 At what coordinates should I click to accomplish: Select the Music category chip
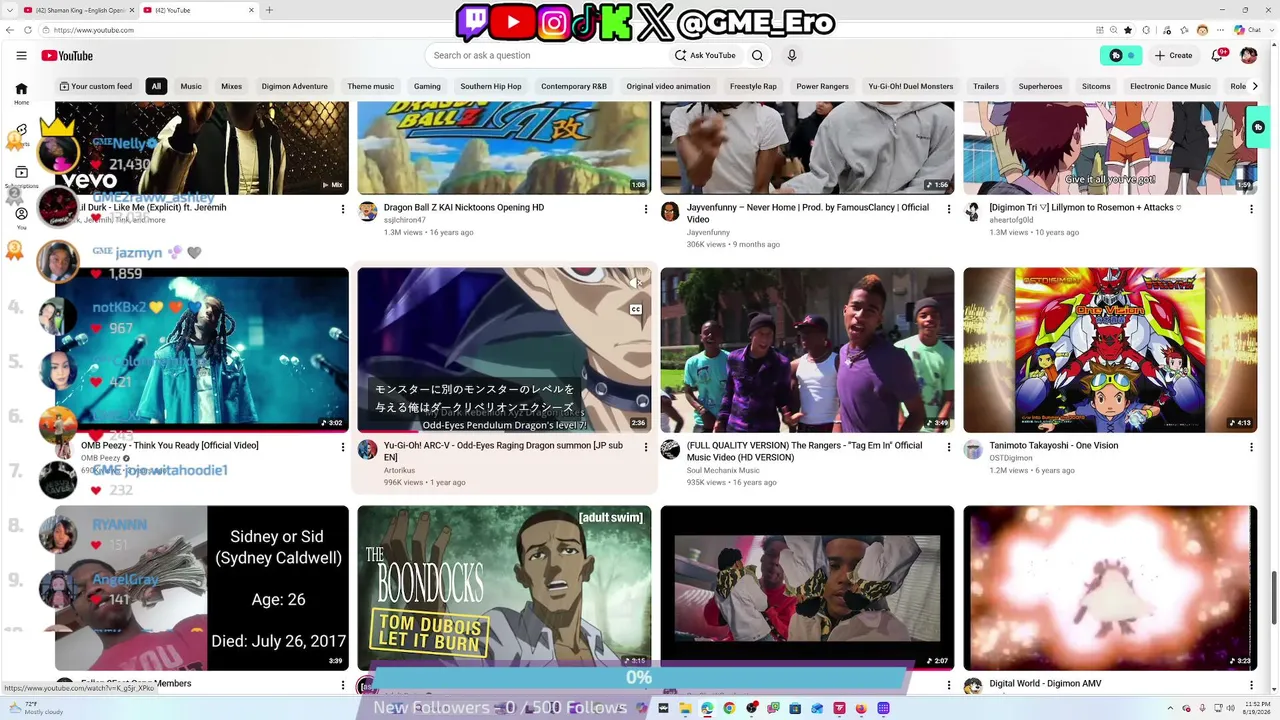pos(191,86)
